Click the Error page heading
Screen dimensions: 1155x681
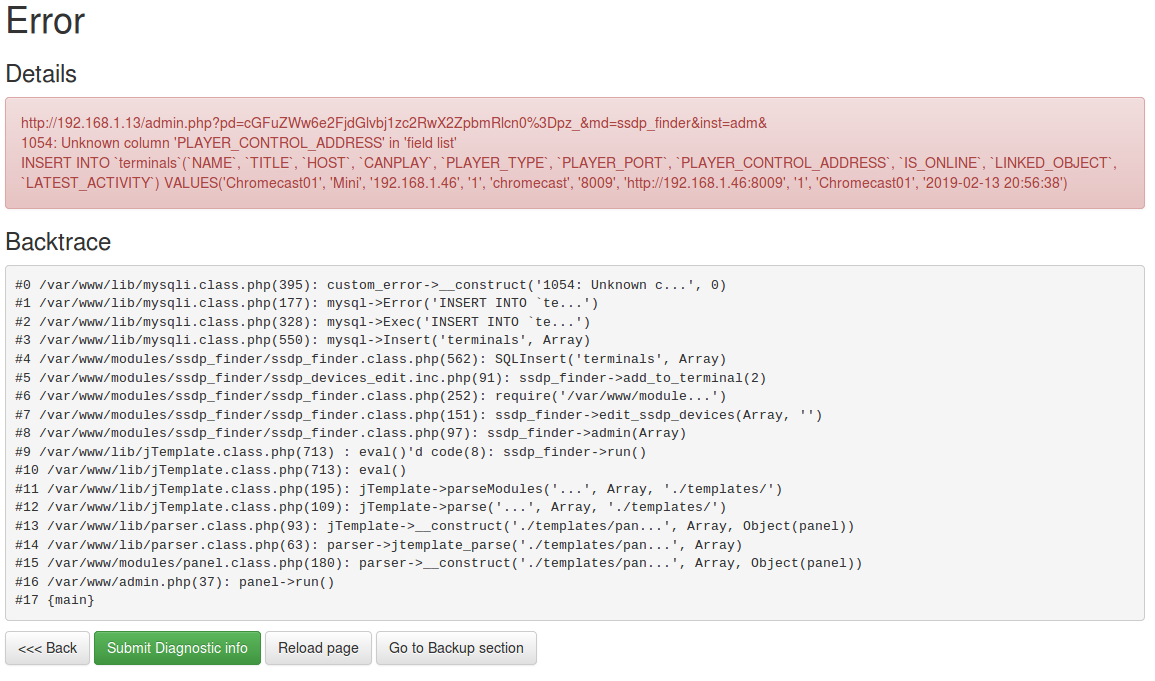tap(46, 21)
